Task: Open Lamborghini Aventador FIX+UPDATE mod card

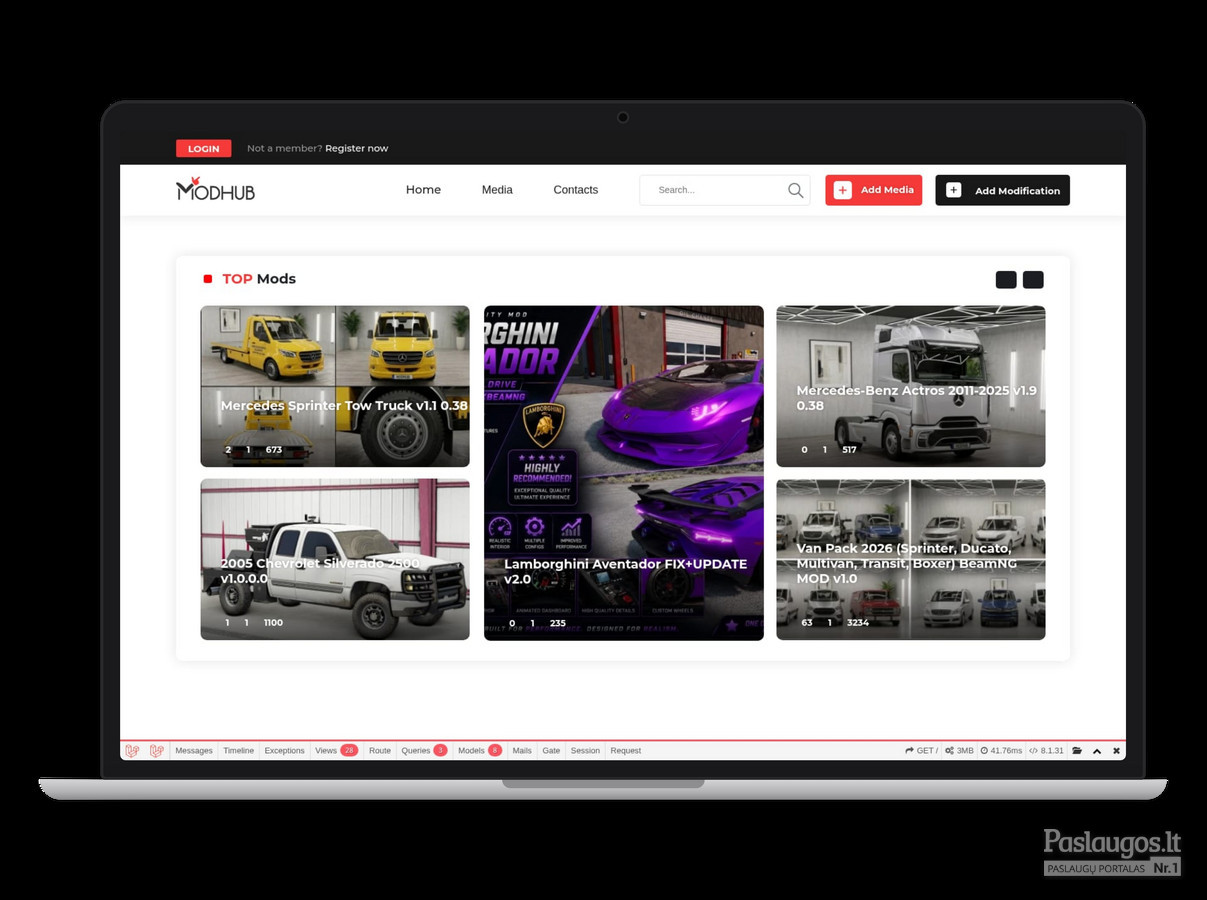Action: 624,473
